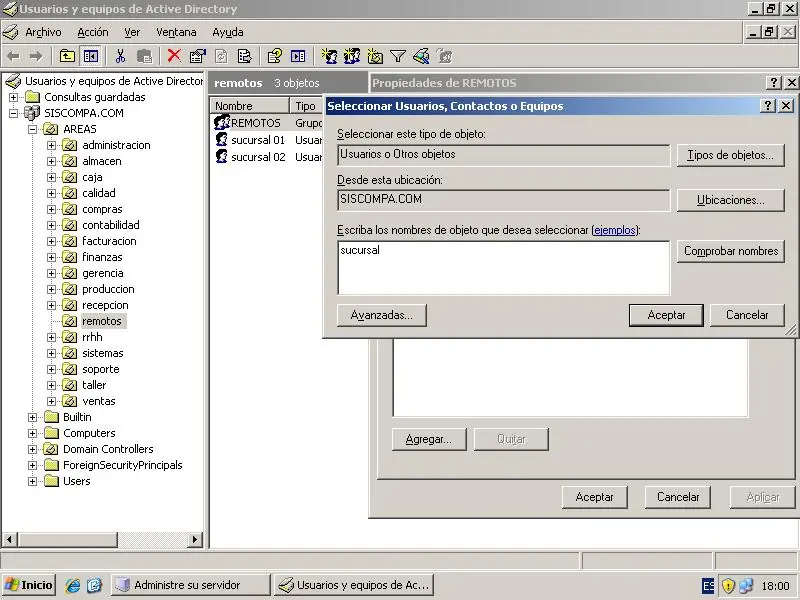Click Cancelar in Seleccionar Usuarios dialog
This screenshot has width=800, height=600.
tap(747, 315)
